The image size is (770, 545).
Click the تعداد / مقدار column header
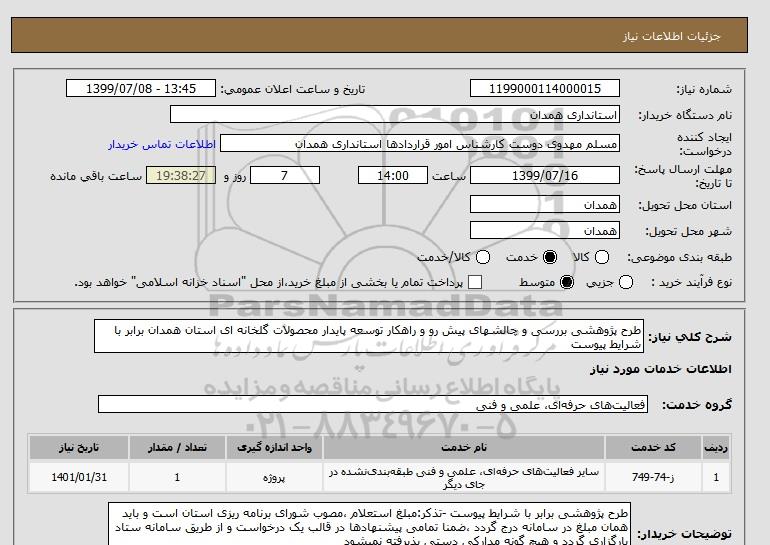tap(177, 448)
